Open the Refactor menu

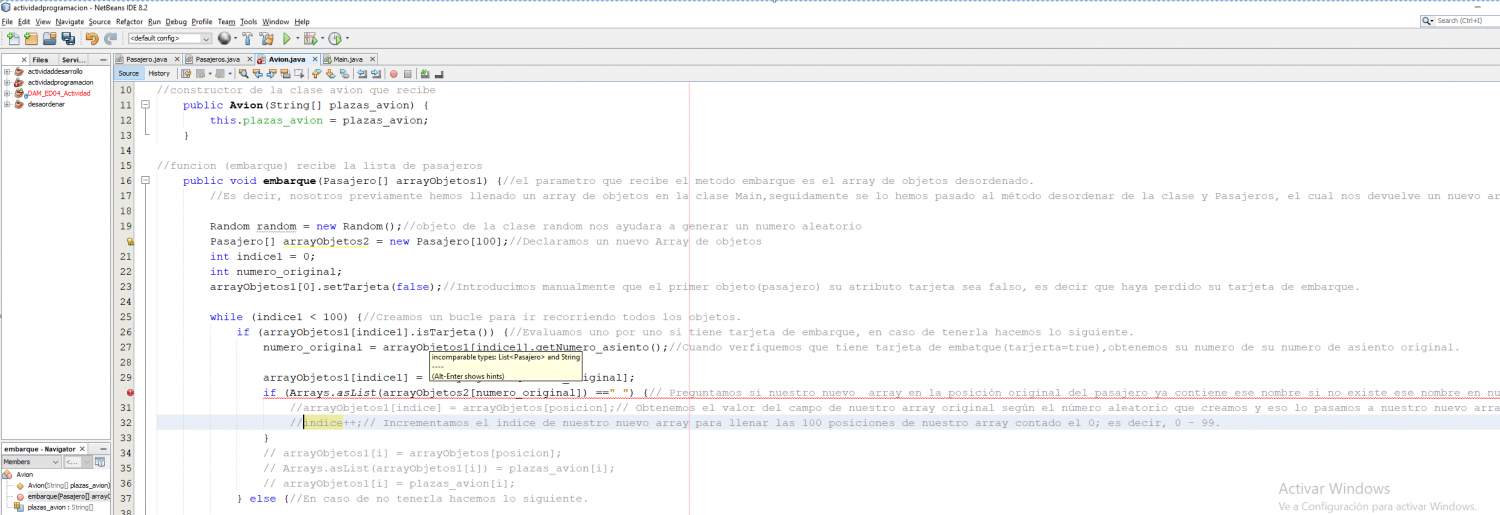(129, 21)
